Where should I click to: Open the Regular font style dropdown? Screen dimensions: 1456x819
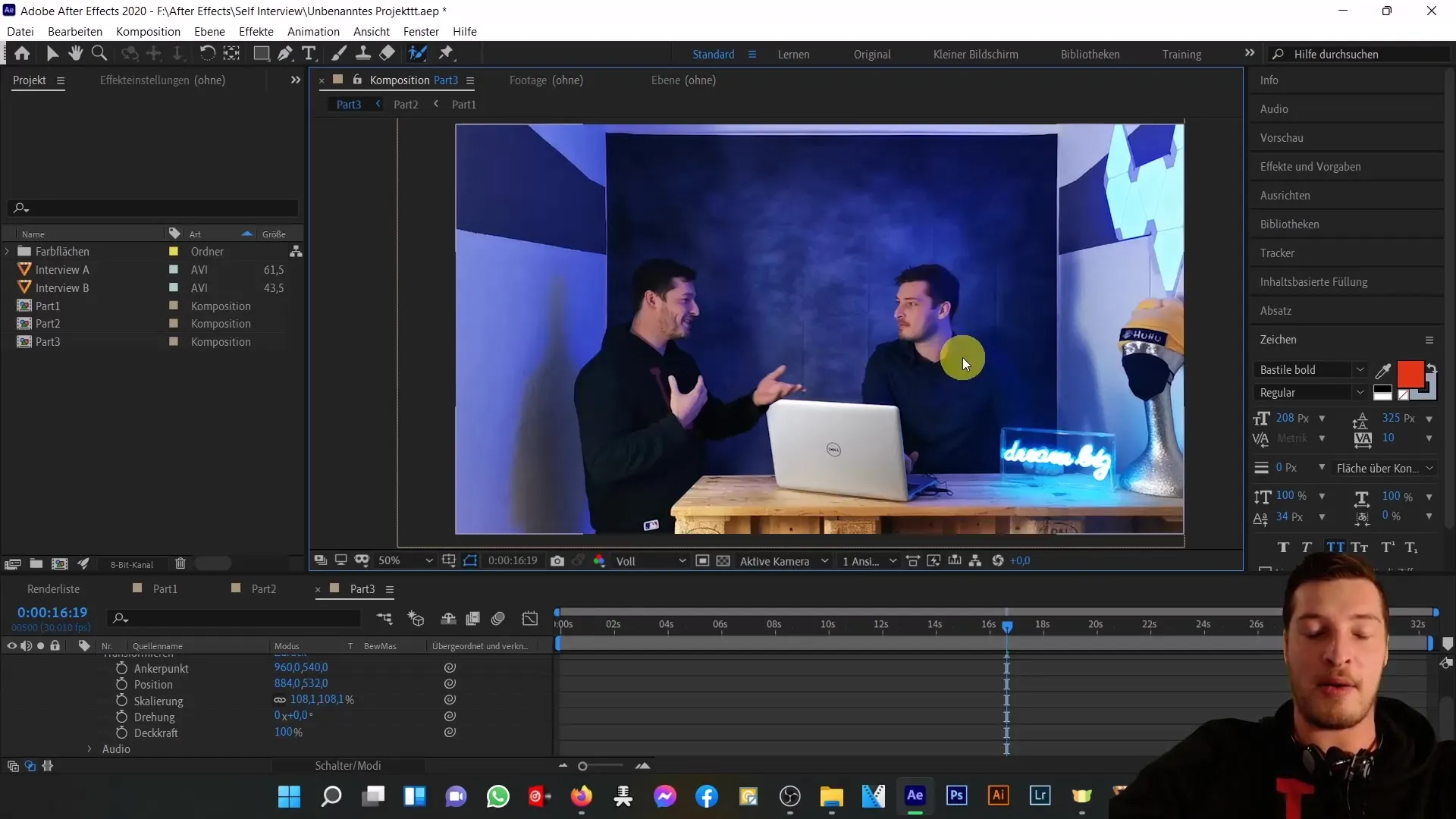pyautogui.click(x=1310, y=393)
